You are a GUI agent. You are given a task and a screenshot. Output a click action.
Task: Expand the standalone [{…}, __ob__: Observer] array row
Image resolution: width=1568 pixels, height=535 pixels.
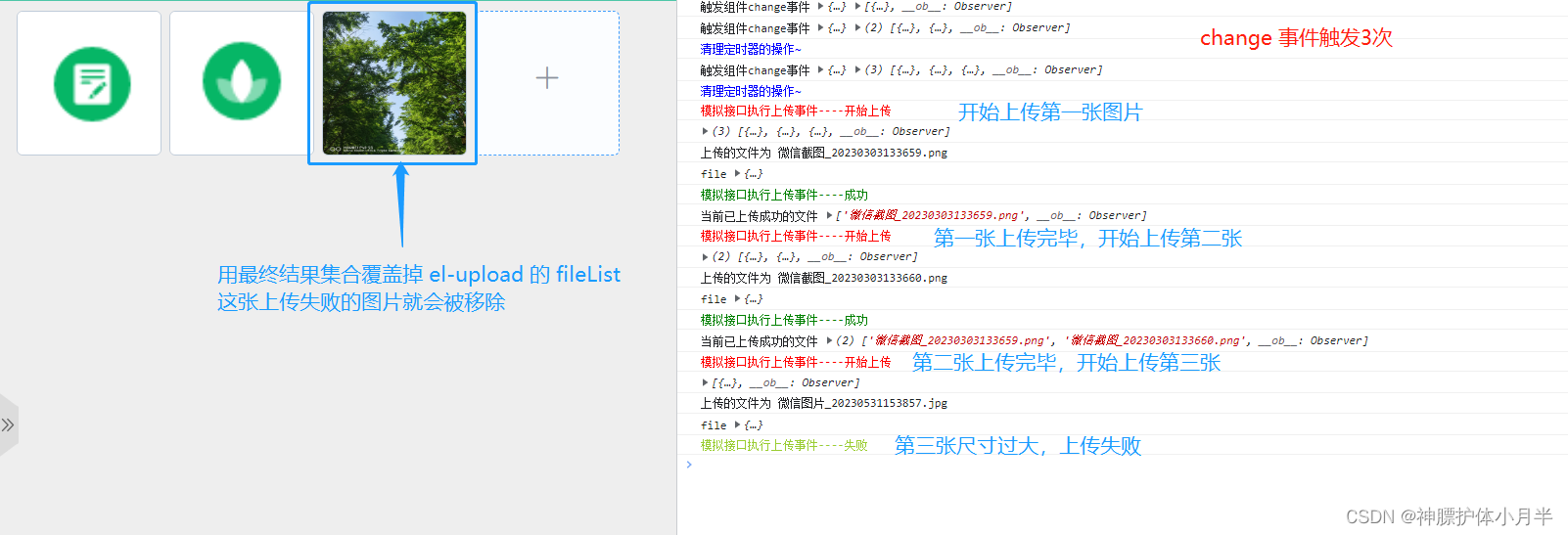705,382
